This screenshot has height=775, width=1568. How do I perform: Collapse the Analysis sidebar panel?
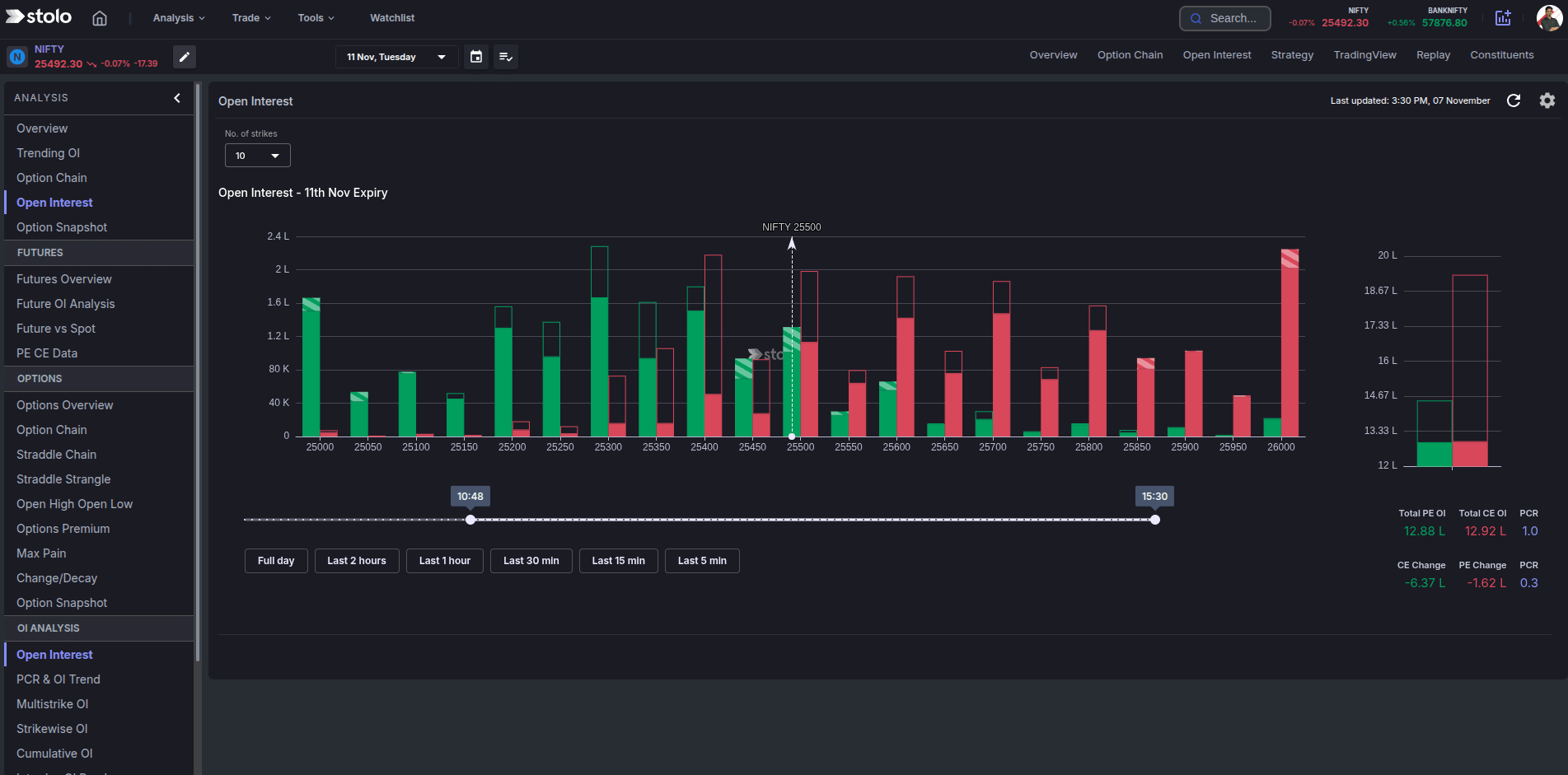pyautogui.click(x=176, y=97)
